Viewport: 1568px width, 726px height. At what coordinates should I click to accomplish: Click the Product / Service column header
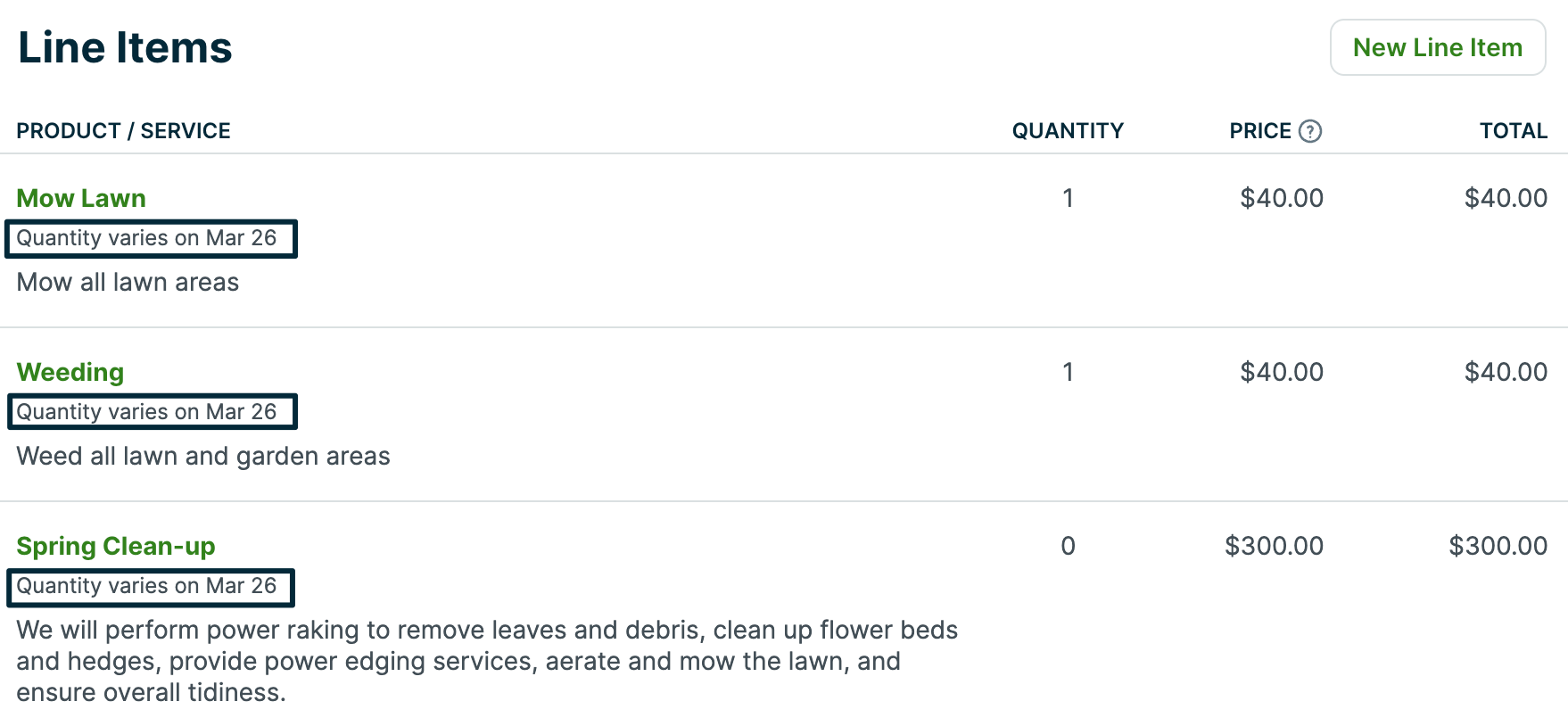[123, 131]
